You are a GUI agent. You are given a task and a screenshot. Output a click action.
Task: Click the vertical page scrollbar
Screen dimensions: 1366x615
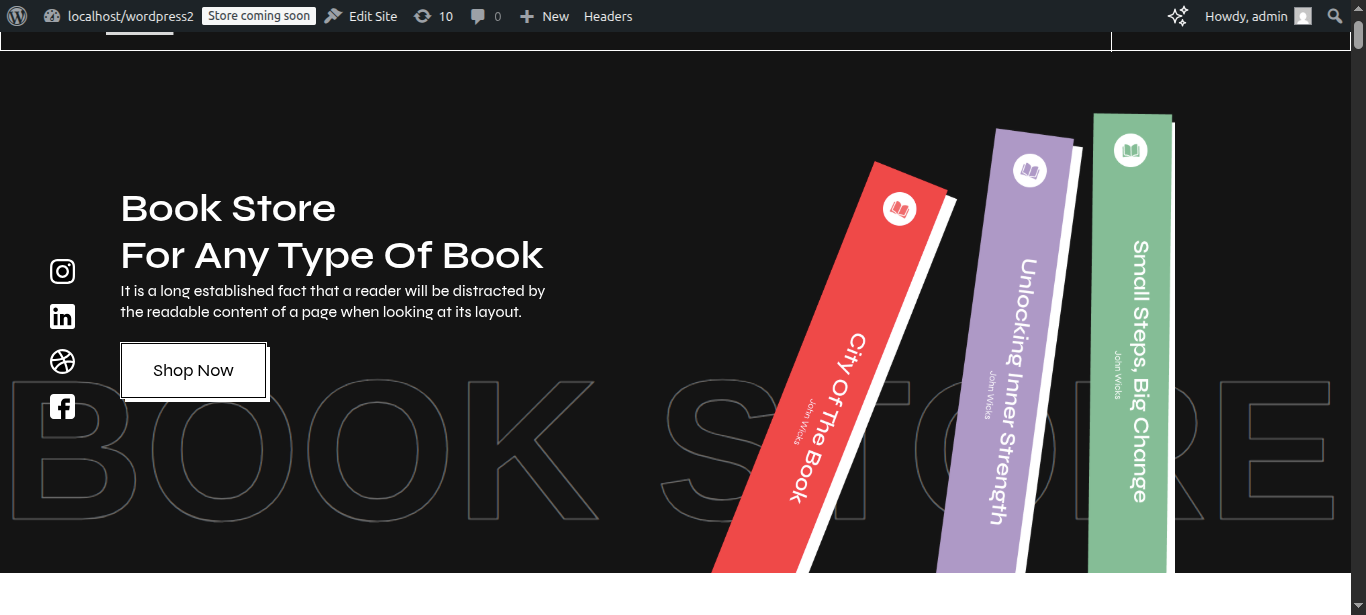point(1358,300)
